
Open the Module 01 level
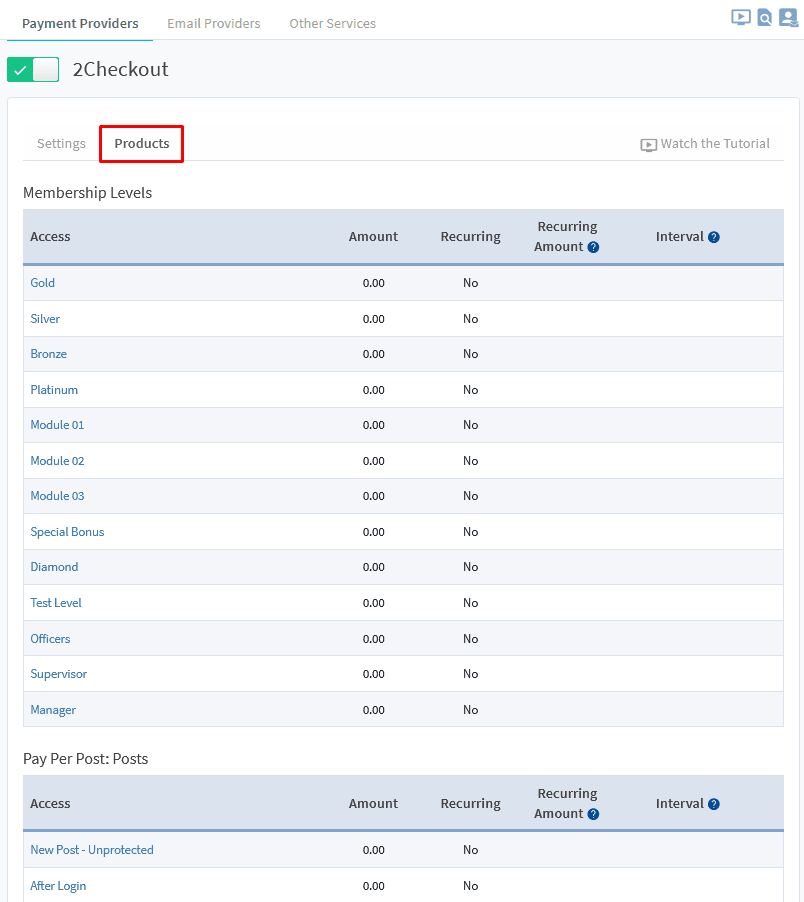point(57,425)
